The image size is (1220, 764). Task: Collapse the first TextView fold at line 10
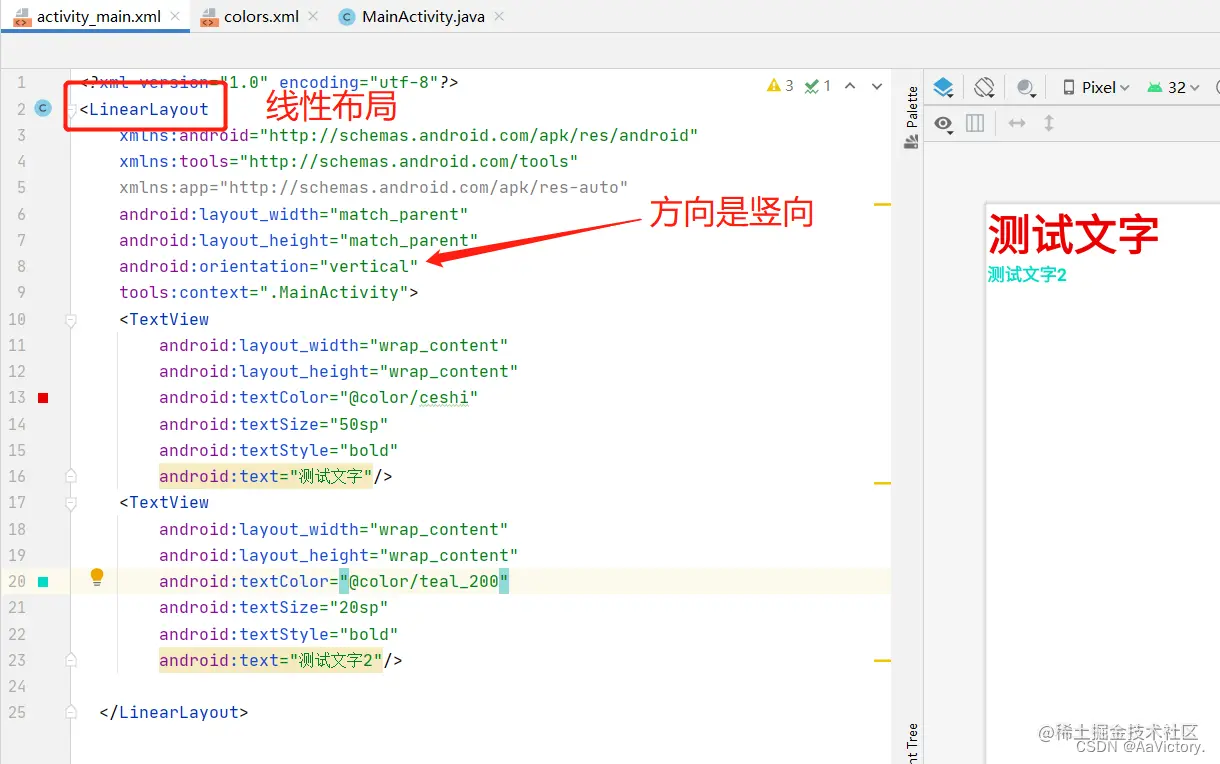click(x=71, y=320)
